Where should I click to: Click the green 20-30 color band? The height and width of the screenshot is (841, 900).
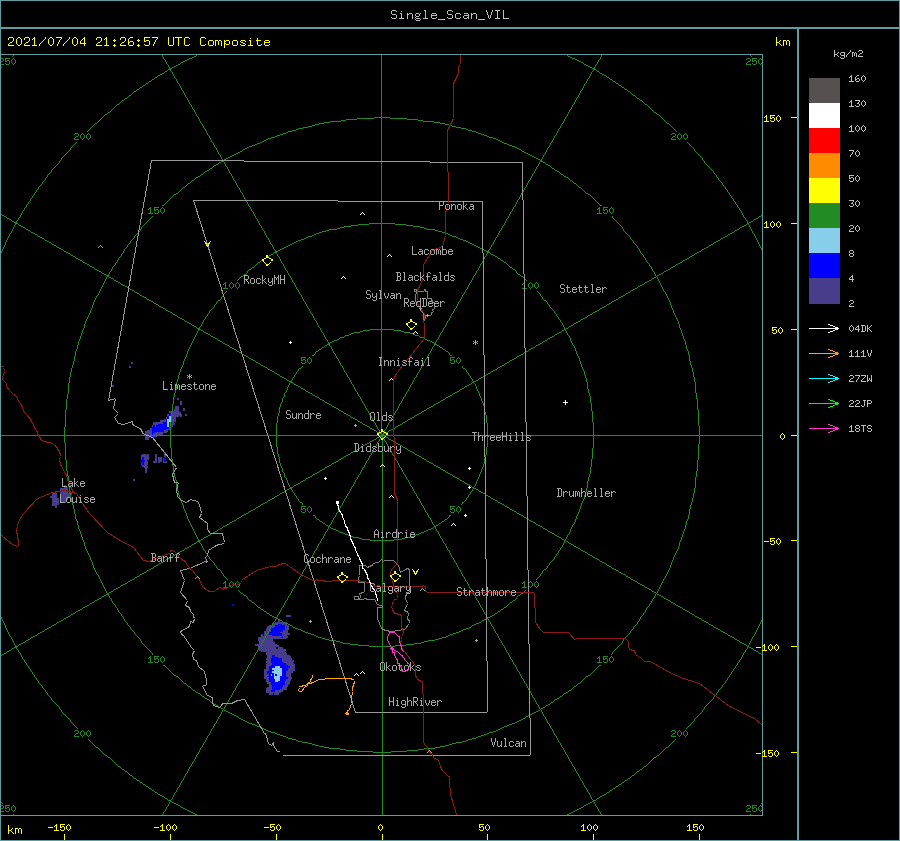tap(824, 216)
